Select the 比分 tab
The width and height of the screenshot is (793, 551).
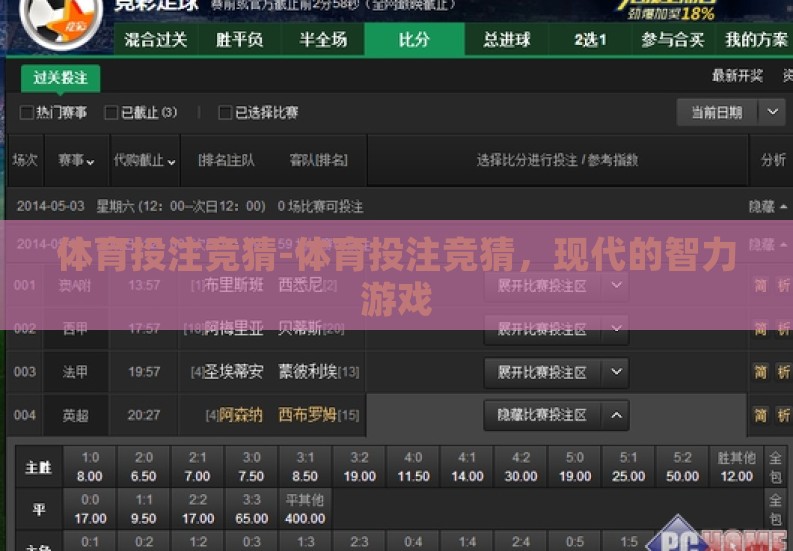(x=414, y=39)
